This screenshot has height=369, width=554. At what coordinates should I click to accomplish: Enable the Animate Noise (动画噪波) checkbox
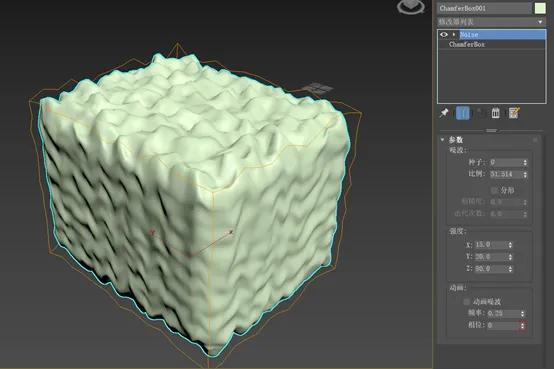click(x=466, y=301)
